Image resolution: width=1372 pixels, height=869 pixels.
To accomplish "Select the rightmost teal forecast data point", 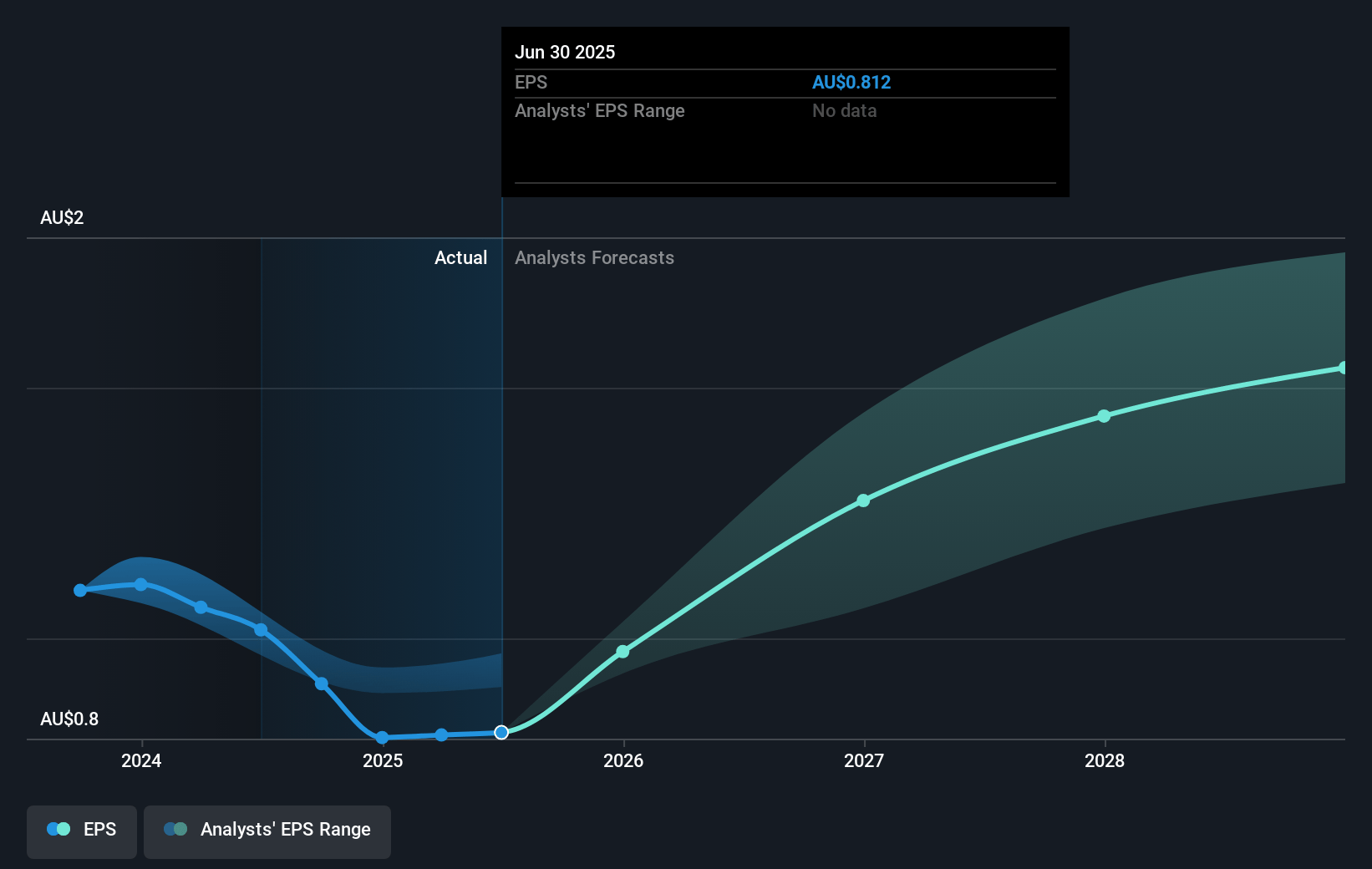I will pos(1343,368).
